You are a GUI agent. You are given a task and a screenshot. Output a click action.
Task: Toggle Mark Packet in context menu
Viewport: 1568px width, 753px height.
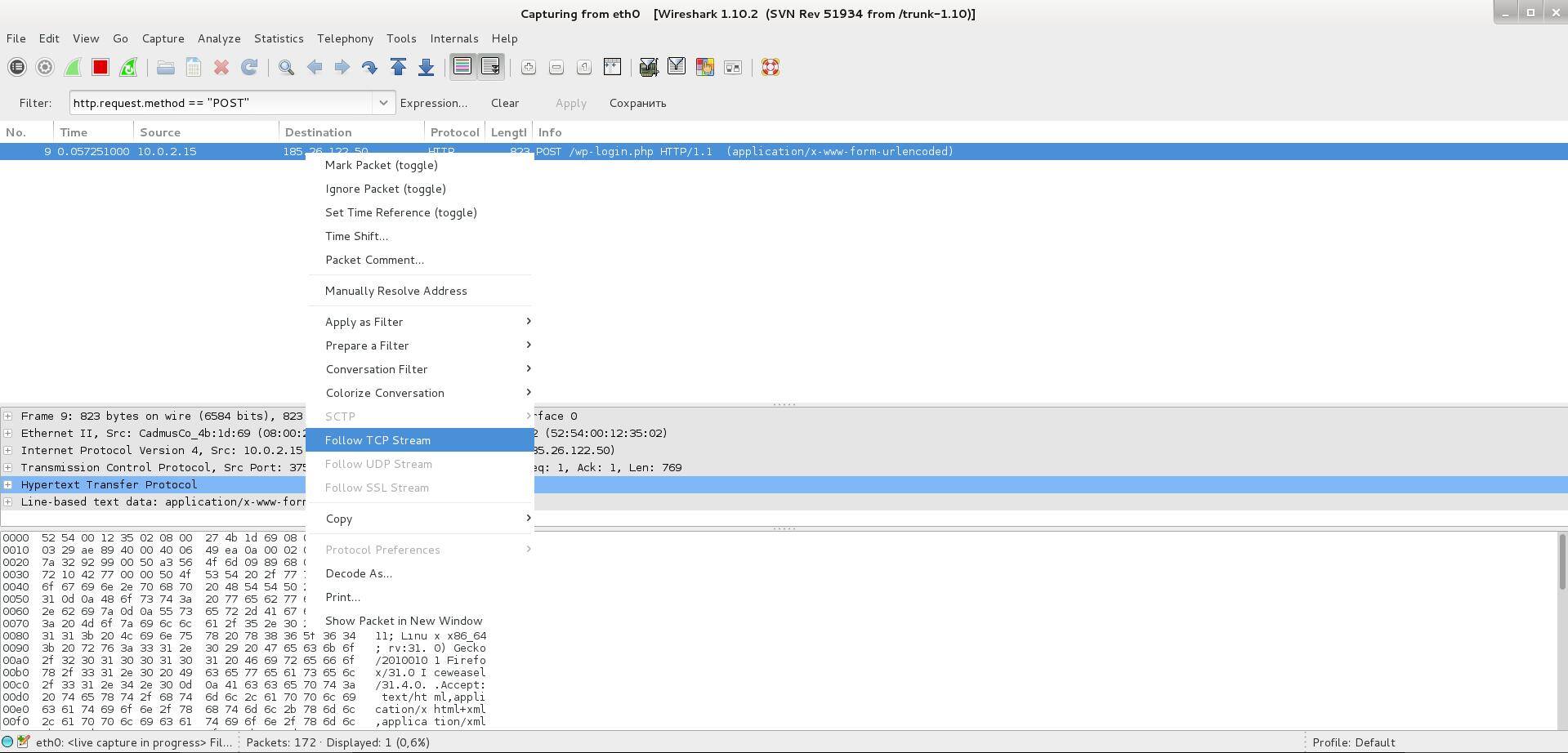click(x=381, y=165)
